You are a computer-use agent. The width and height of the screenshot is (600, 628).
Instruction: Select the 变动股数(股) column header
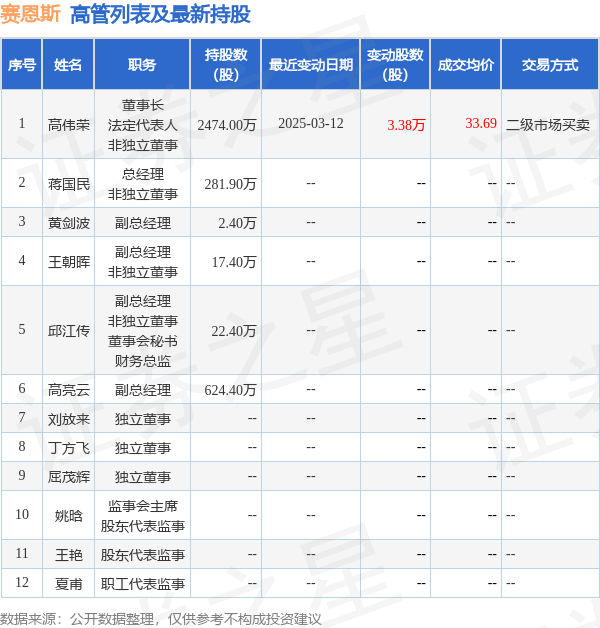click(x=395, y=64)
